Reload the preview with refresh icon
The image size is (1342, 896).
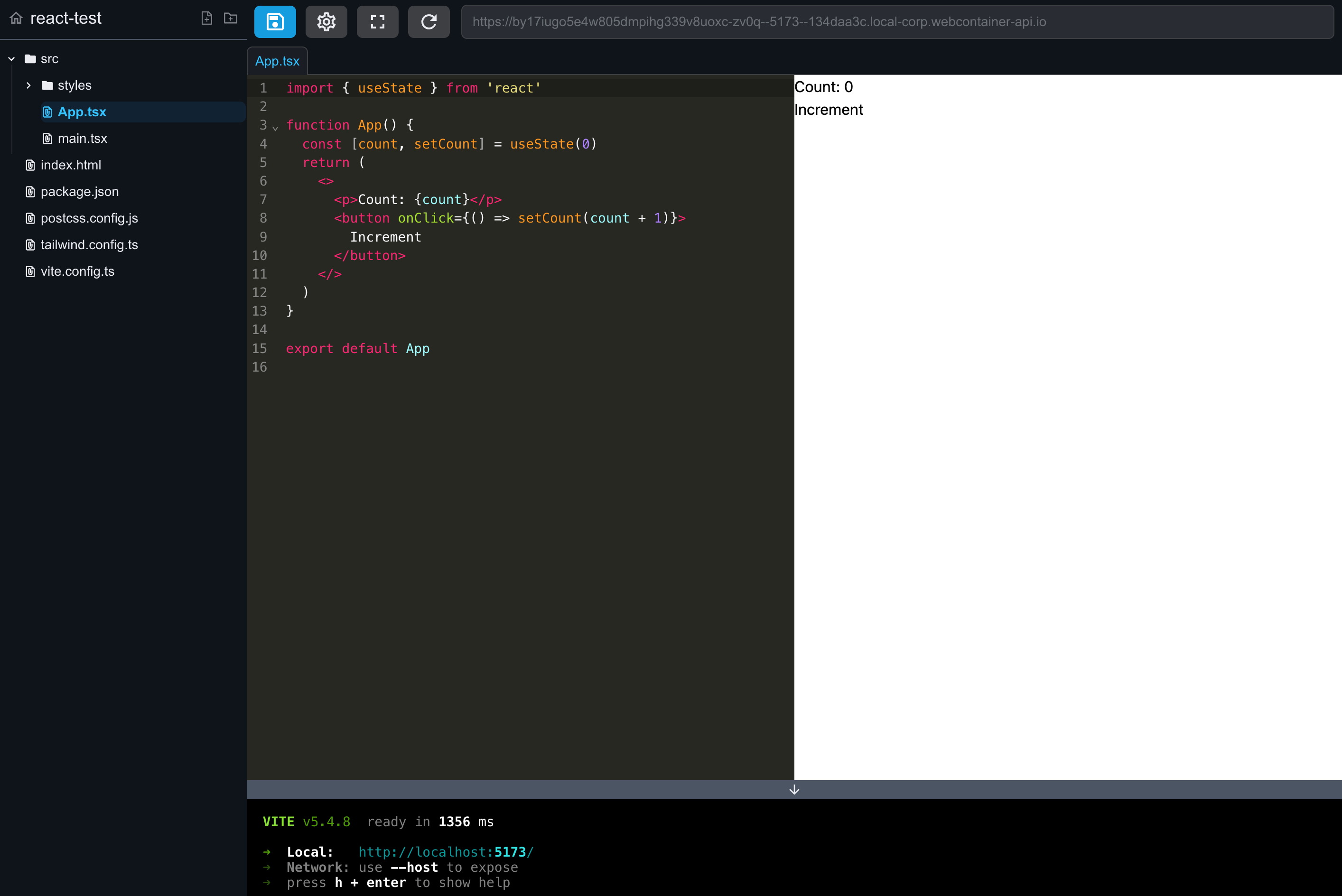(429, 22)
